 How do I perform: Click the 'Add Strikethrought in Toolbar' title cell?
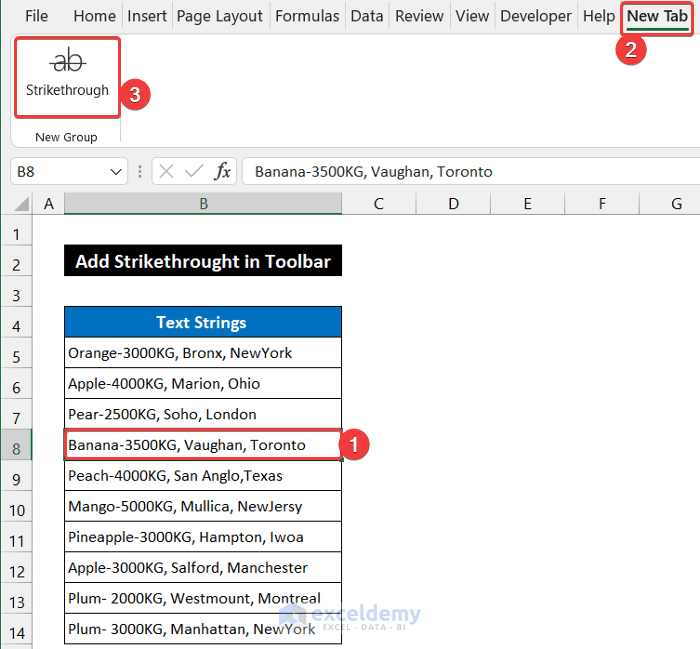tap(203, 261)
